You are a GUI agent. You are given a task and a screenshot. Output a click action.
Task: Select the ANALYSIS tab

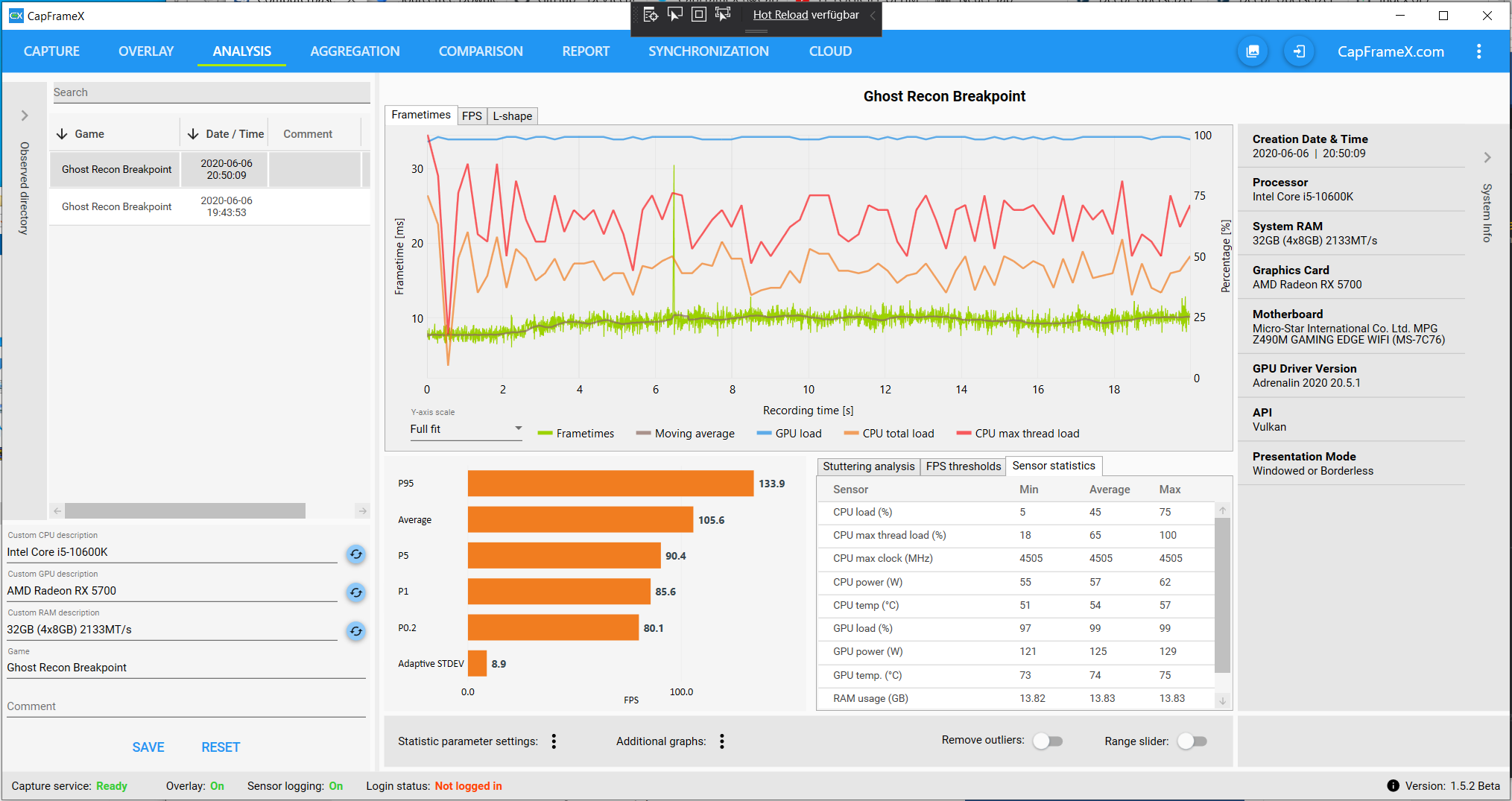[x=242, y=51]
